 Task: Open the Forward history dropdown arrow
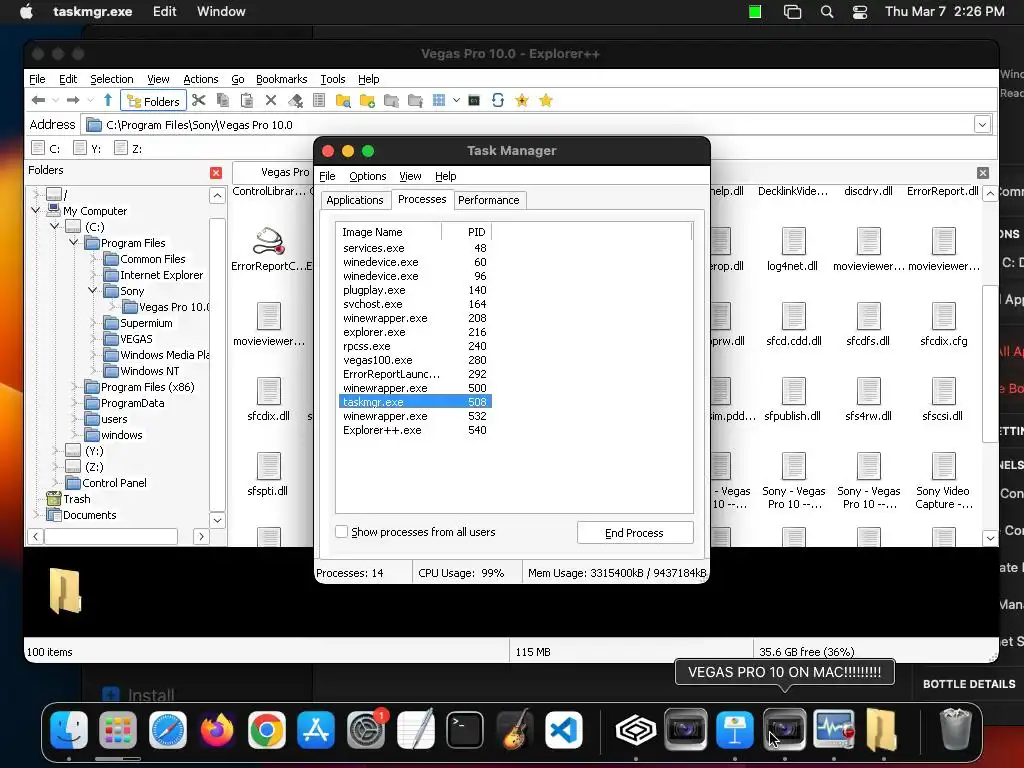90,101
